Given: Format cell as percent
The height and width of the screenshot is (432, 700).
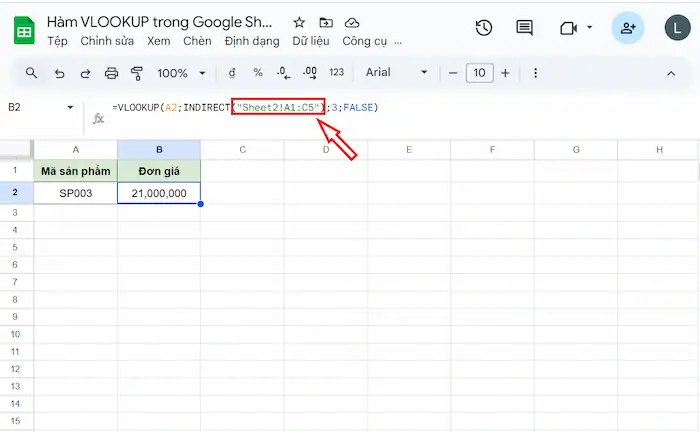Looking at the screenshot, I should [257, 73].
